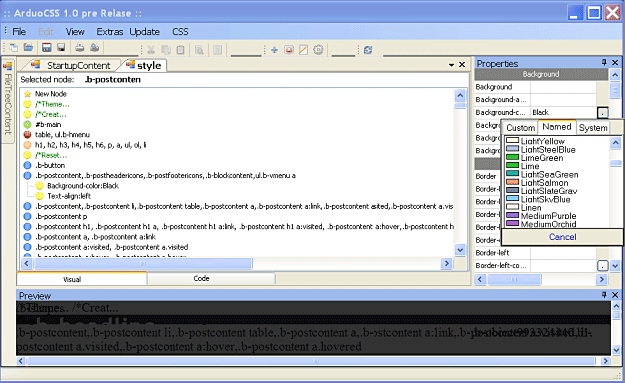Click the Open folder toolbar icon
The image size is (625, 383).
point(28,48)
